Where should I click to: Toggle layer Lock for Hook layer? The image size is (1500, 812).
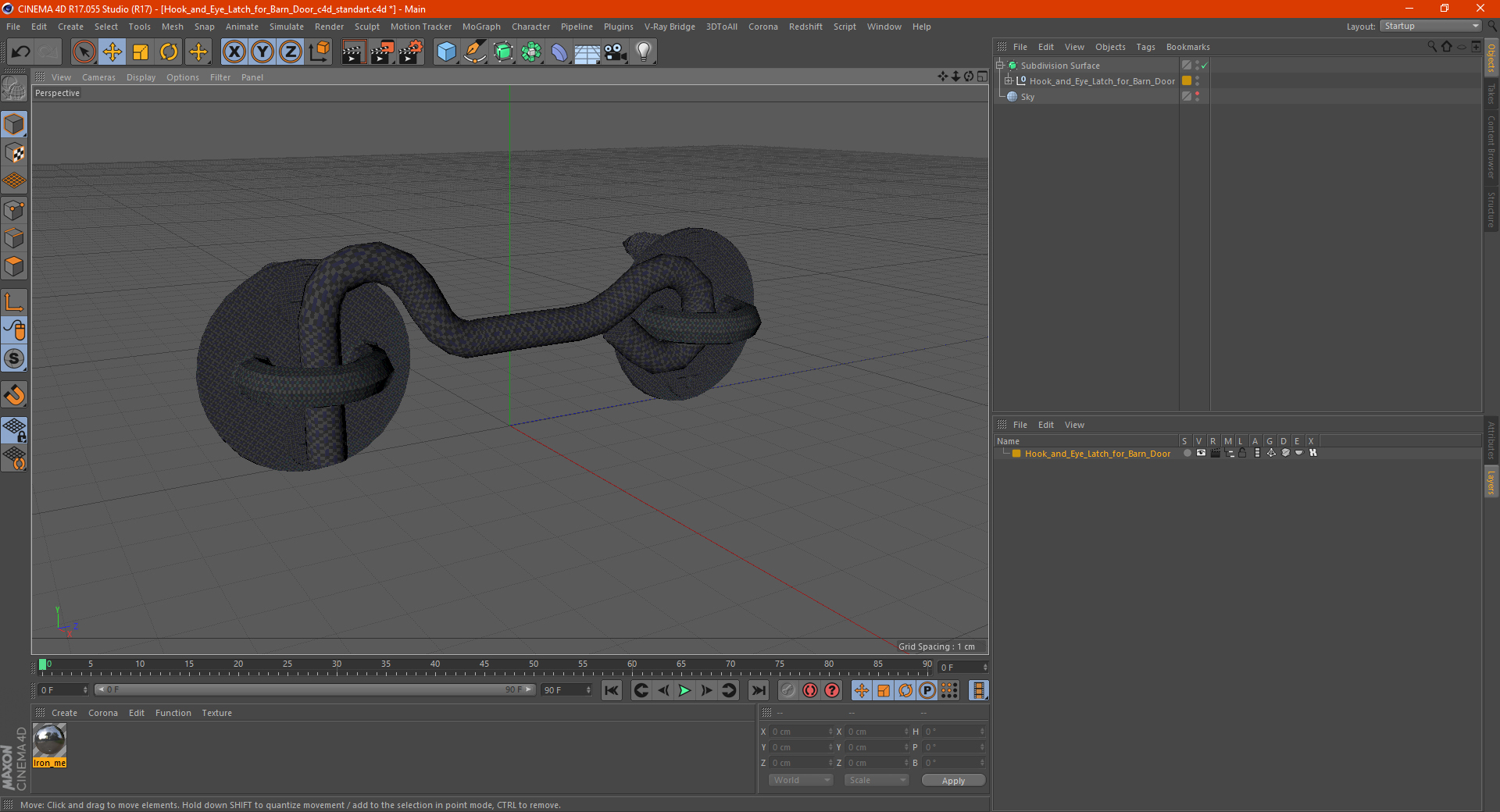[x=1242, y=454]
